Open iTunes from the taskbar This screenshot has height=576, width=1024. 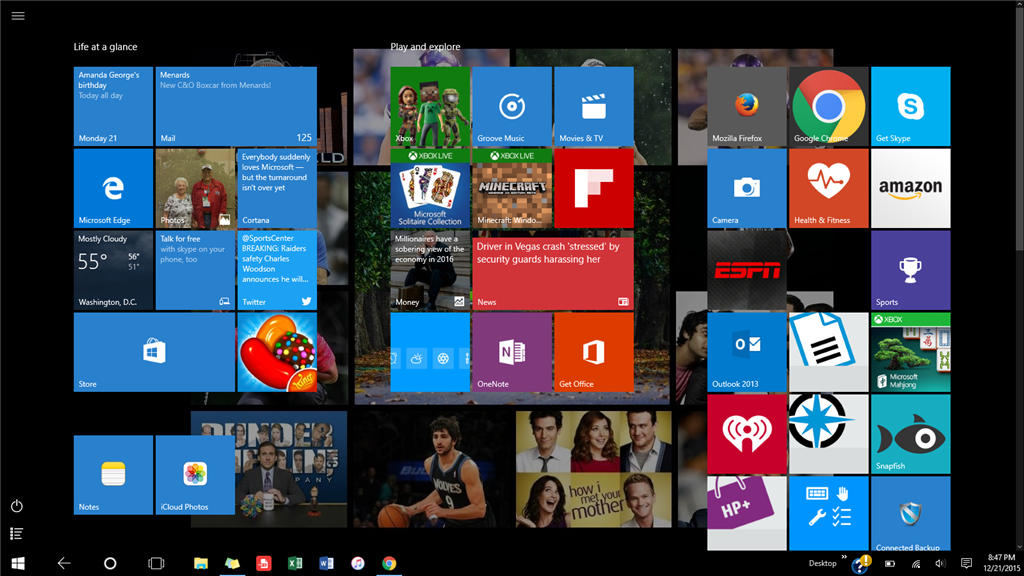pos(358,563)
